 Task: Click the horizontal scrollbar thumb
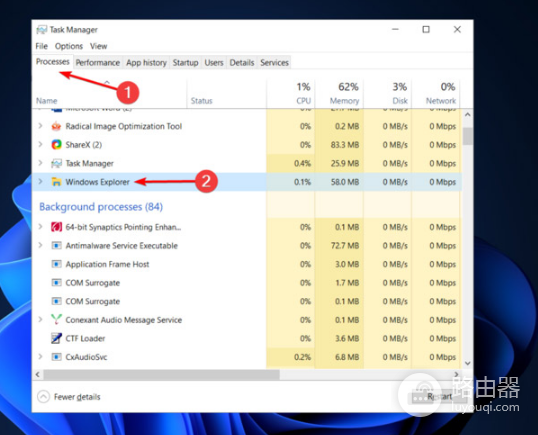click(x=162, y=375)
